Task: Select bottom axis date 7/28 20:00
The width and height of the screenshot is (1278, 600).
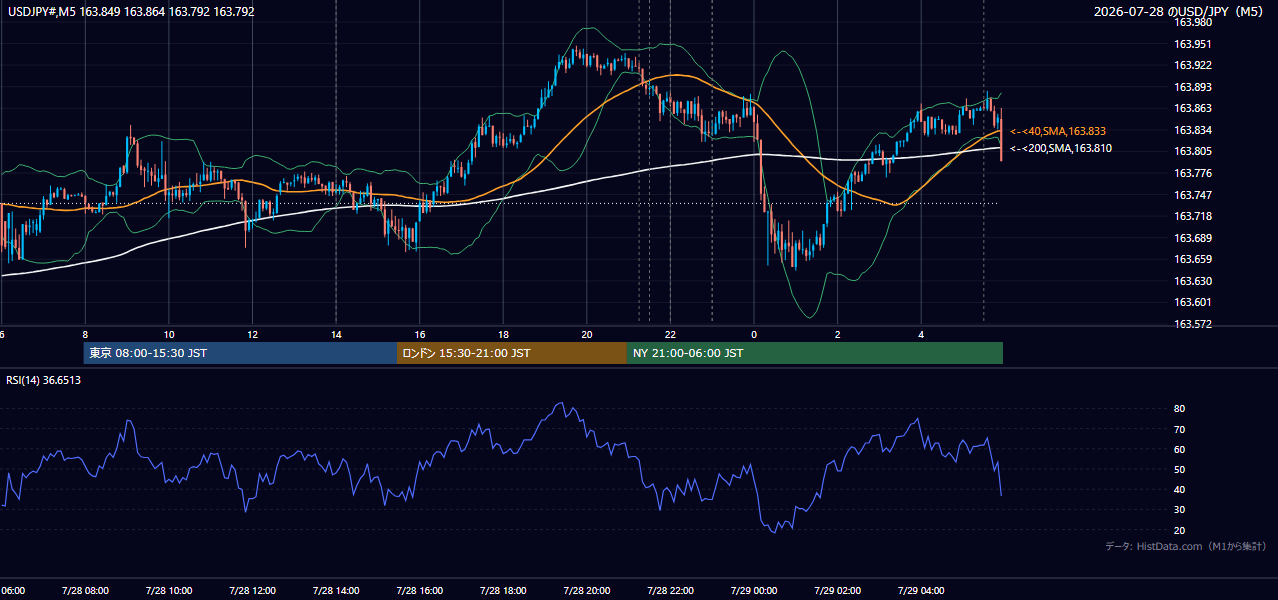Action: pyautogui.click(x=587, y=591)
